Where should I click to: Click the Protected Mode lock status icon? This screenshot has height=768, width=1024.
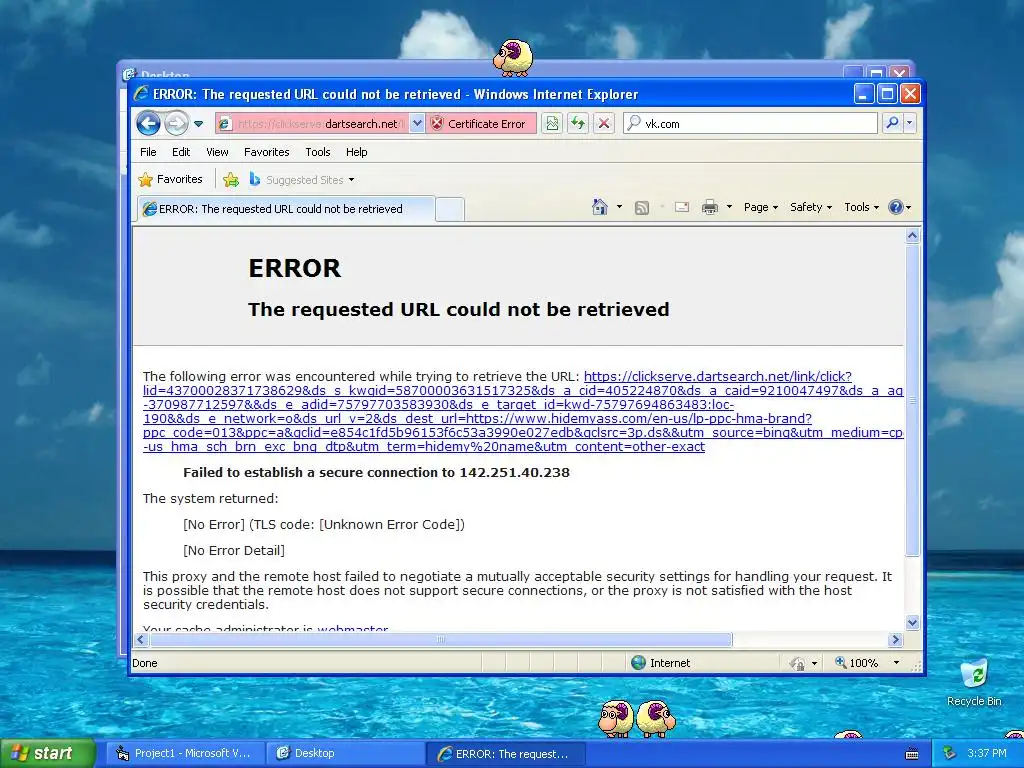(x=797, y=664)
